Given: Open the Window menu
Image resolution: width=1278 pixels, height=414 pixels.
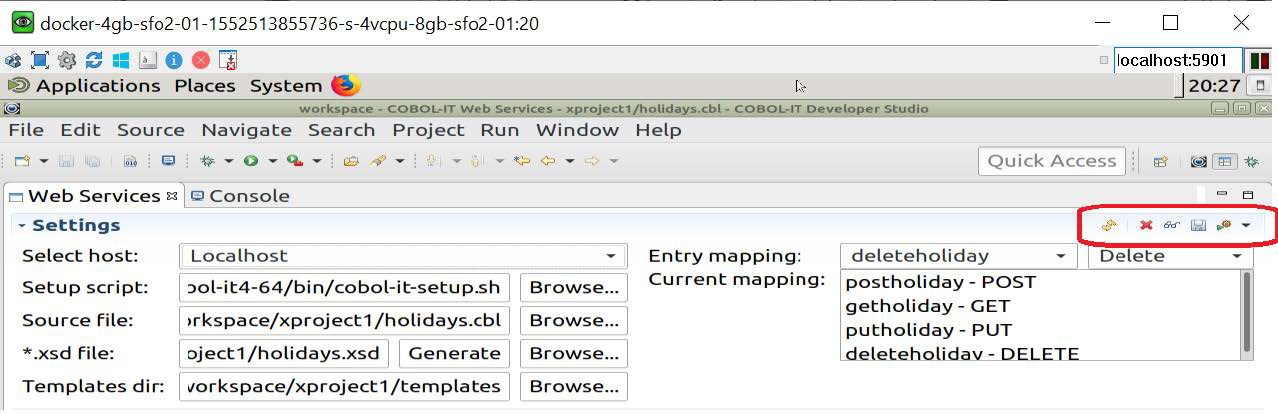Looking at the screenshot, I should [x=578, y=130].
